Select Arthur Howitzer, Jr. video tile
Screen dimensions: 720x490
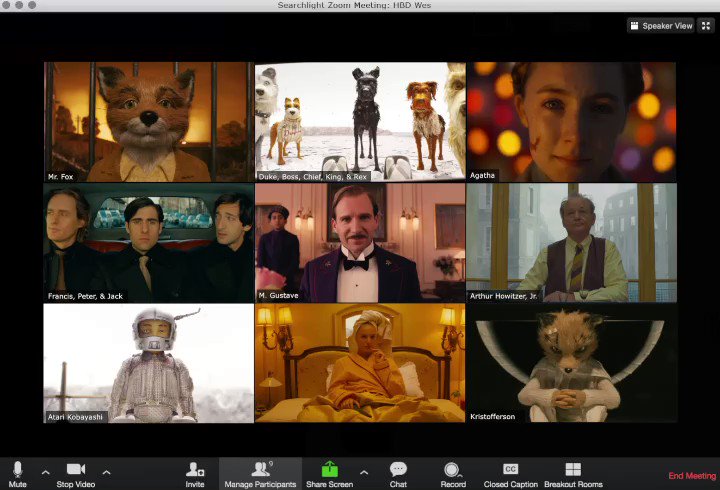571,242
